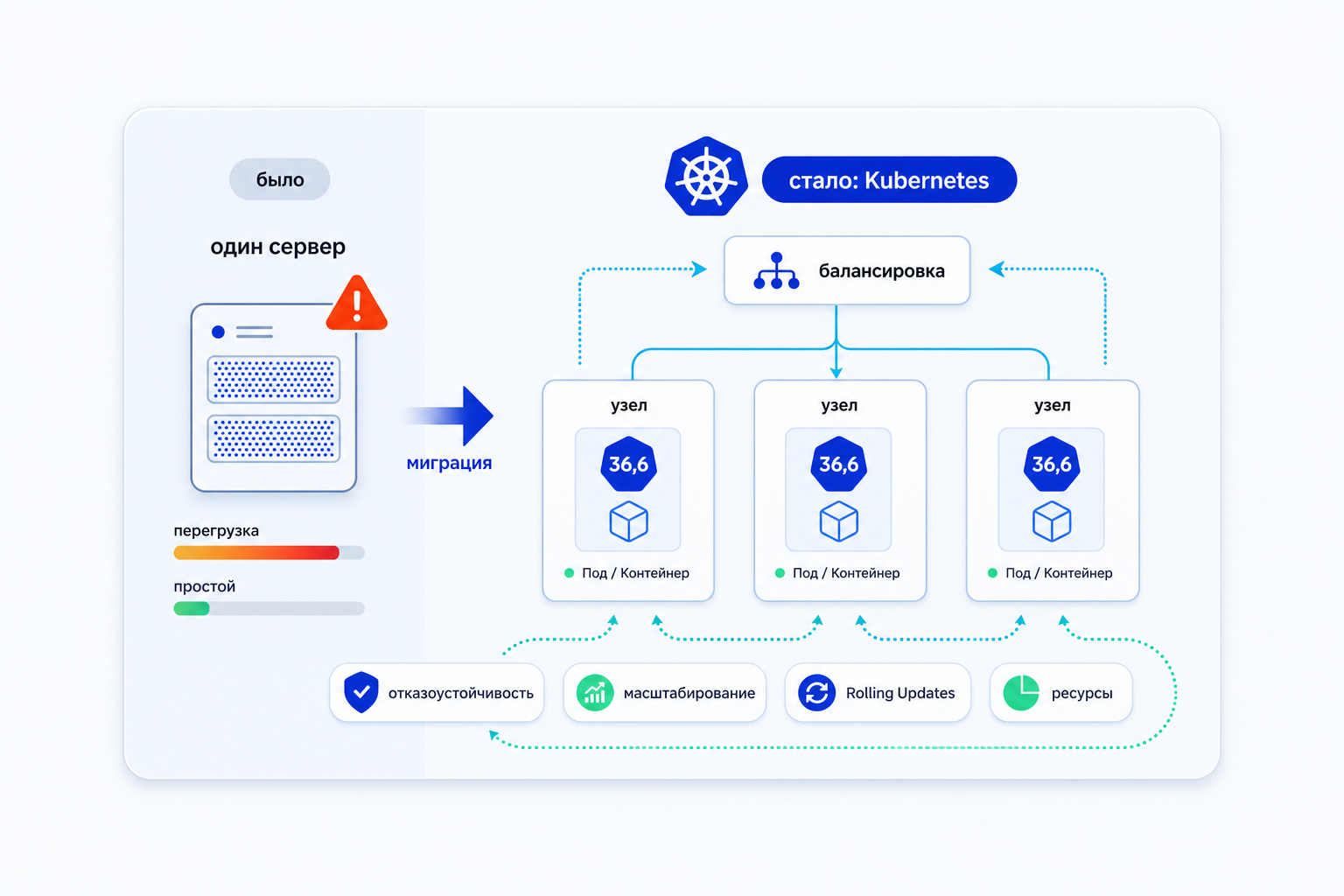Select the «масштабирование» chip
Viewport: 1344px width, 896px height.
(x=665, y=692)
